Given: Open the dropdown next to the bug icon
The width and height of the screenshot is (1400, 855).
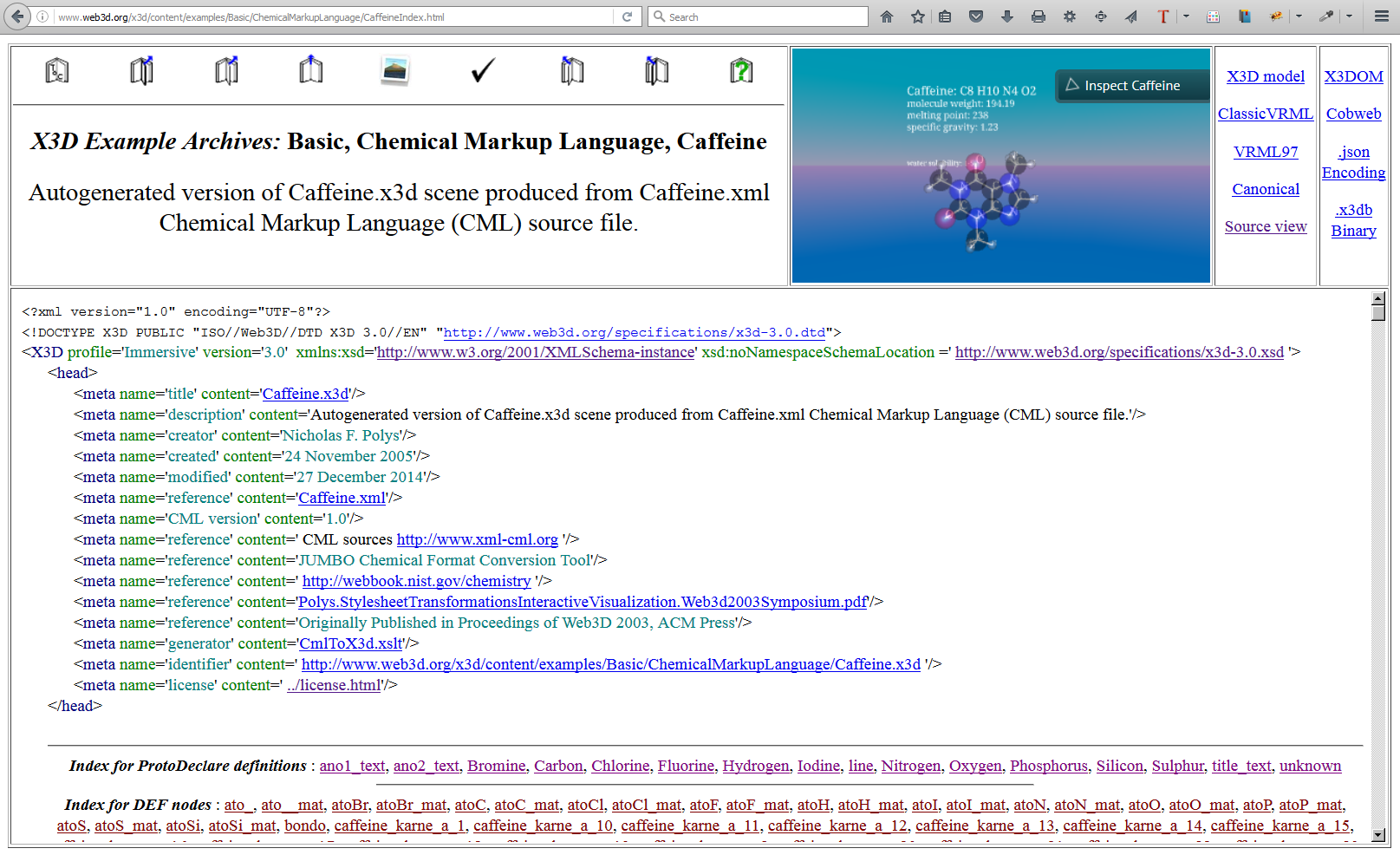Looking at the screenshot, I should [x=1299, y=16].
